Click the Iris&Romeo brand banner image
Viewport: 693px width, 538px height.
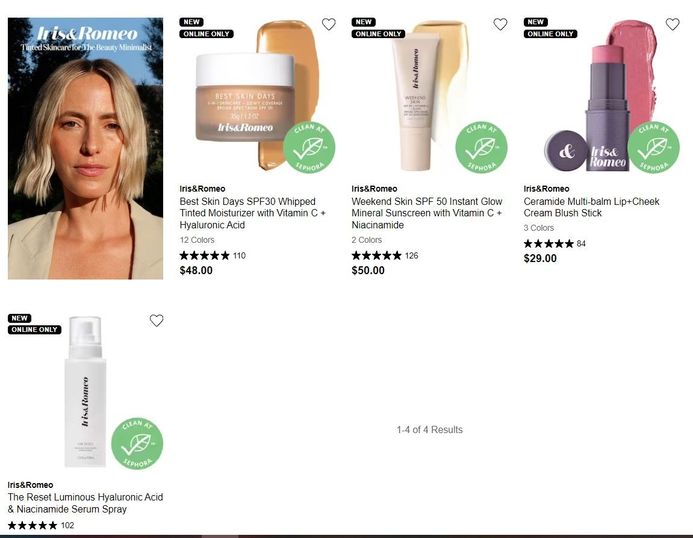pos(85,149)
